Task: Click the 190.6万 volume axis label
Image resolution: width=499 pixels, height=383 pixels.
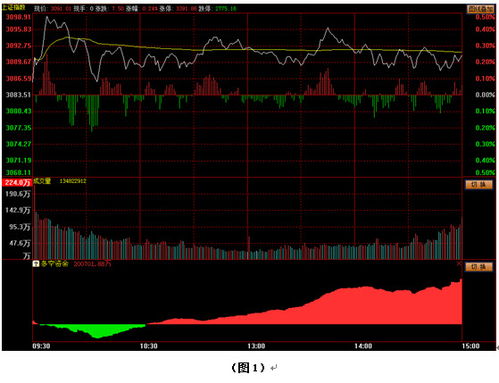Action: coord(18,194)
